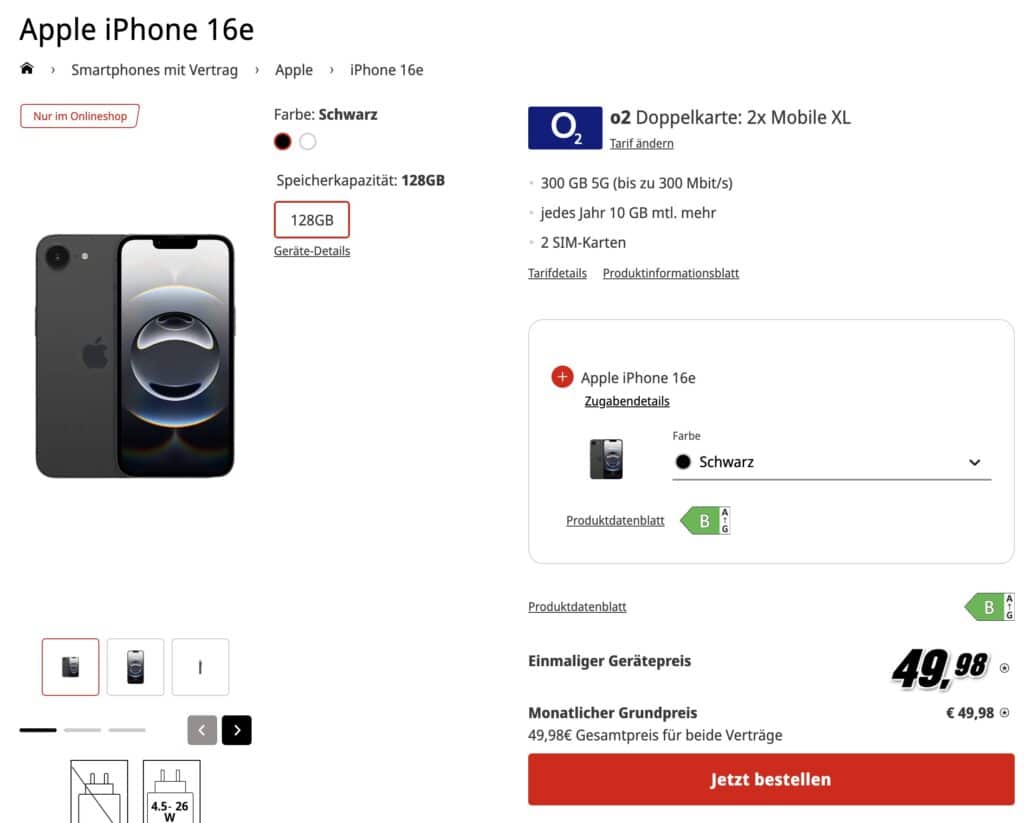Select the second product thumbnail image
The height and width of the screenshot is (823, 1024).
coord(136,667)
